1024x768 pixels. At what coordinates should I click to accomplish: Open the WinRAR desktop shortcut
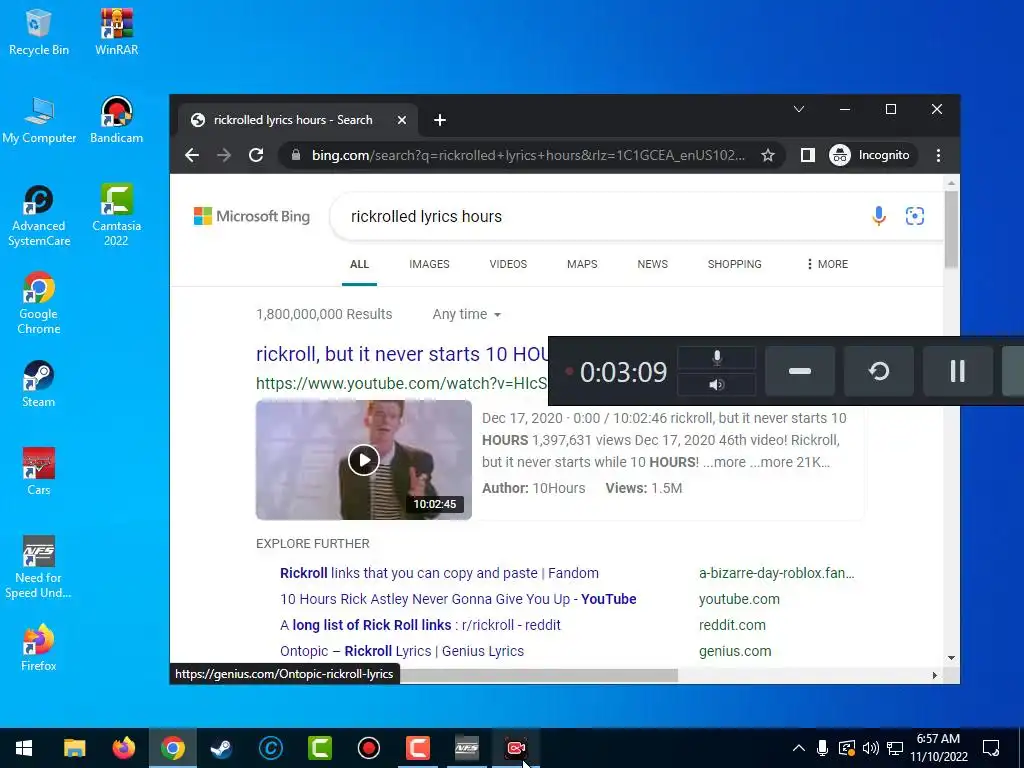tap(116, 32)
